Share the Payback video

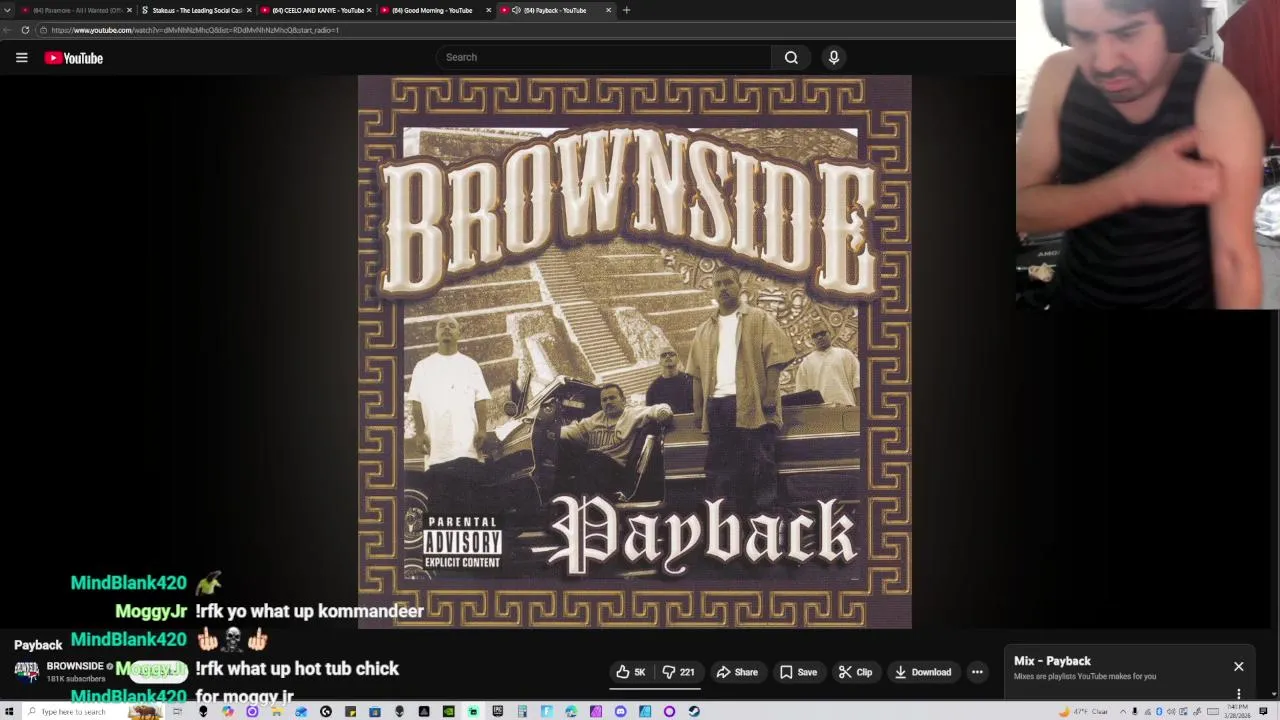pyautogui.click(x=737, y=672)
